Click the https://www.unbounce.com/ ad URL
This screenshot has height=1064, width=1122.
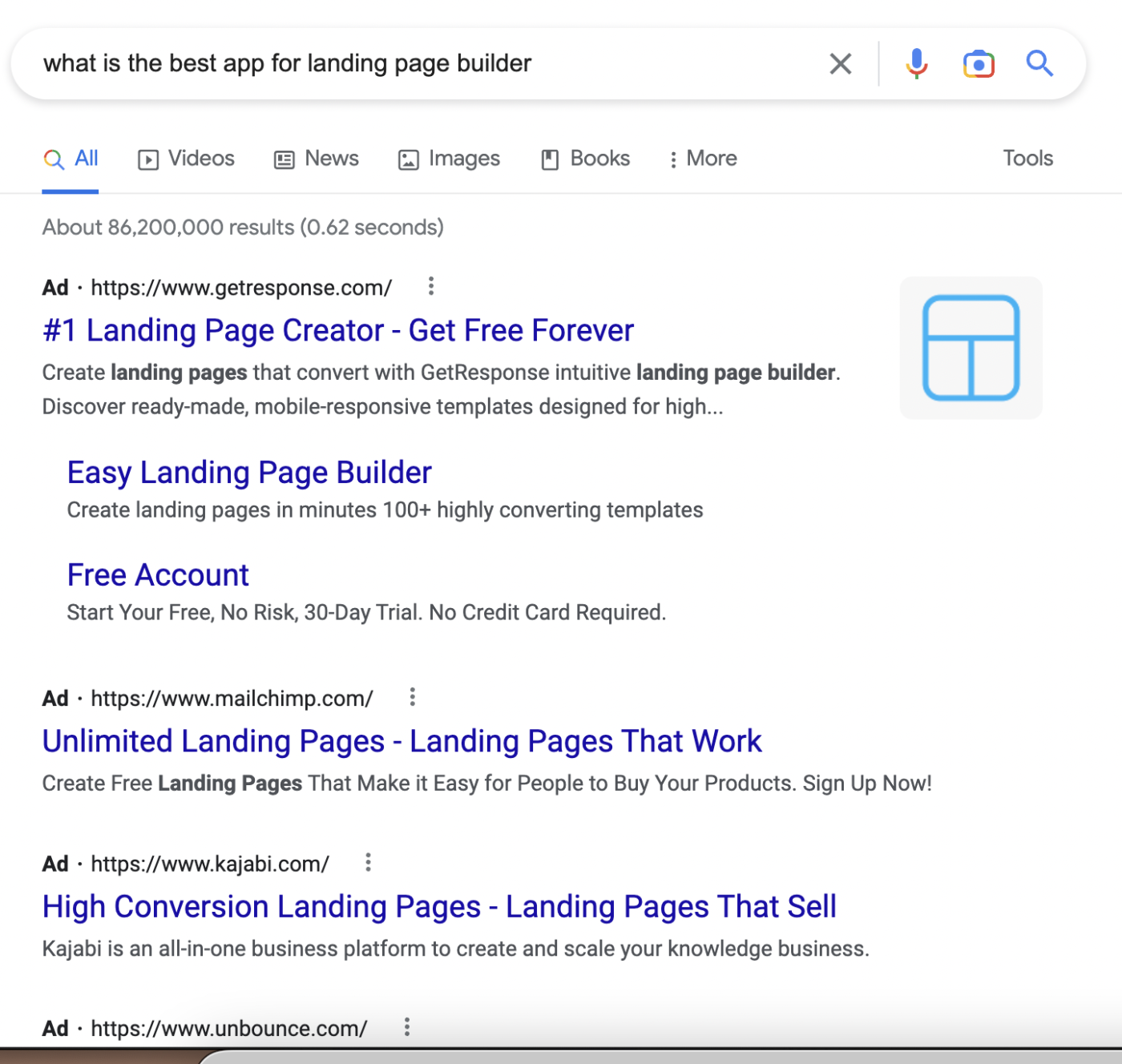click(229, 1028)
